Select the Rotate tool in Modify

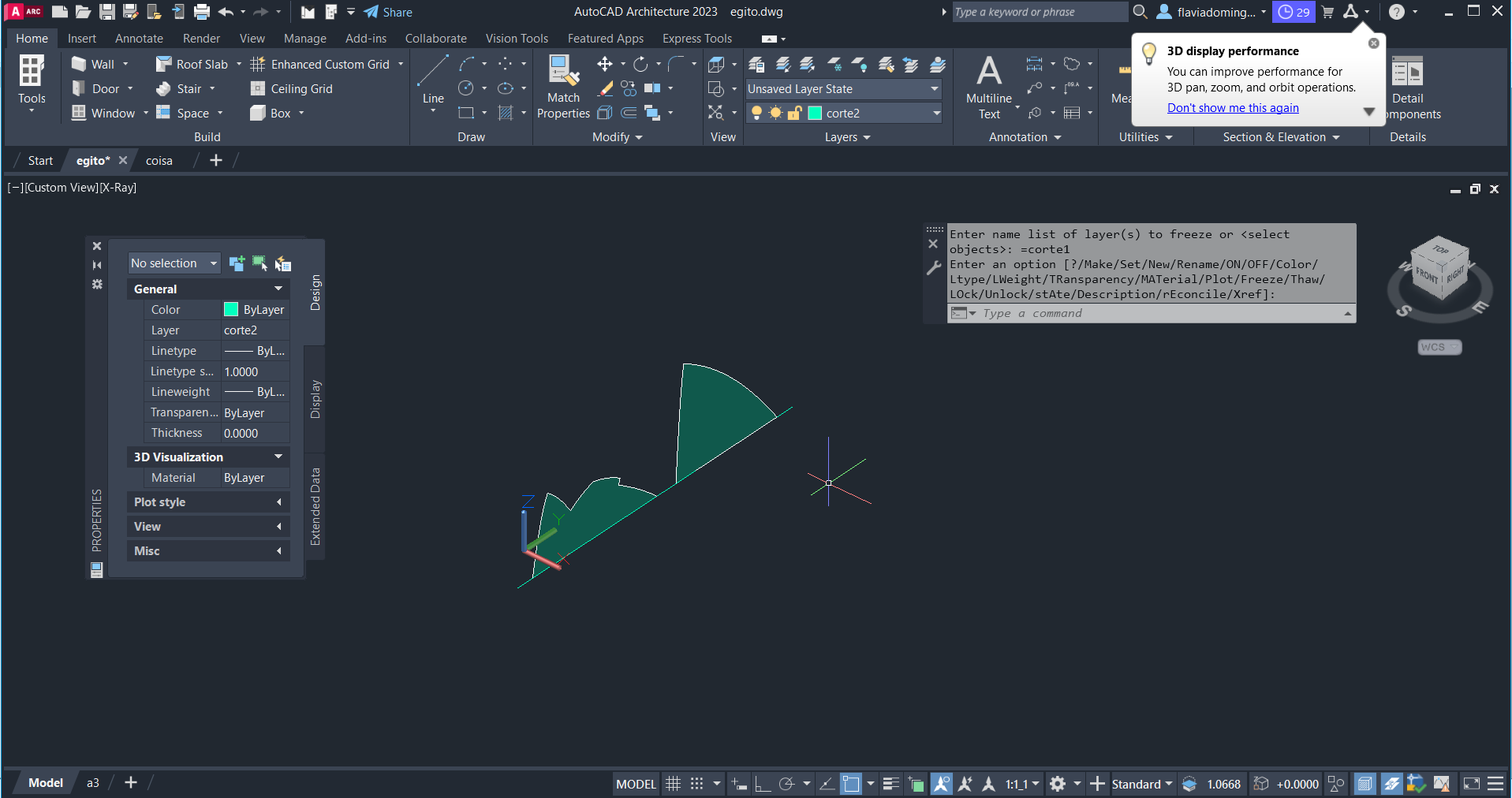click(x=640, y=64)
